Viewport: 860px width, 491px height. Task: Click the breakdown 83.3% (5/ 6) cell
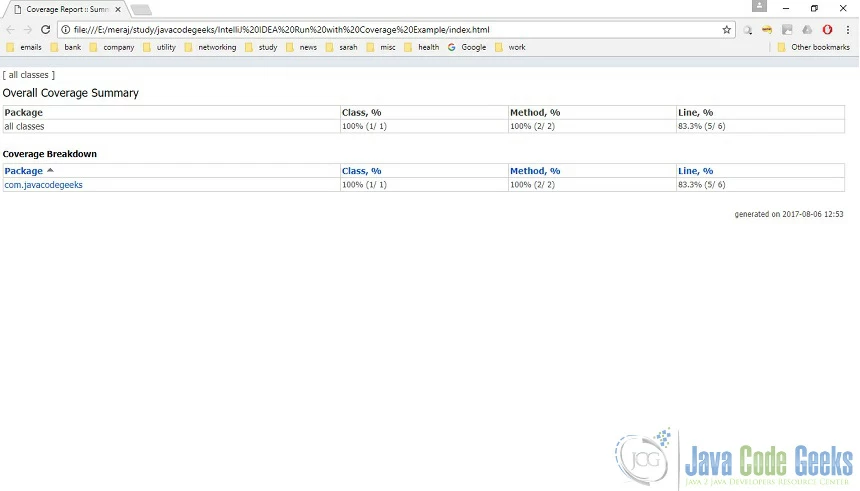(760, 185)
